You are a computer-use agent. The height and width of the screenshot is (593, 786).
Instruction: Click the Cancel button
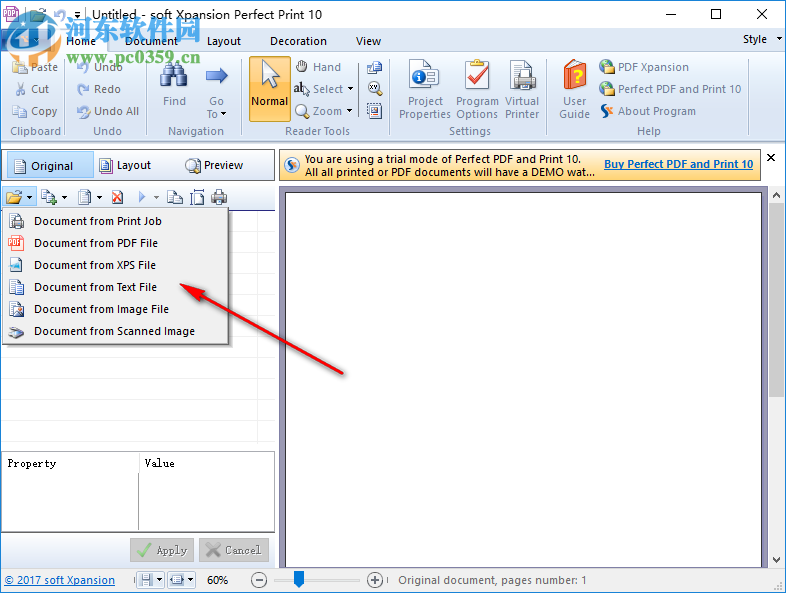point(234,550)
